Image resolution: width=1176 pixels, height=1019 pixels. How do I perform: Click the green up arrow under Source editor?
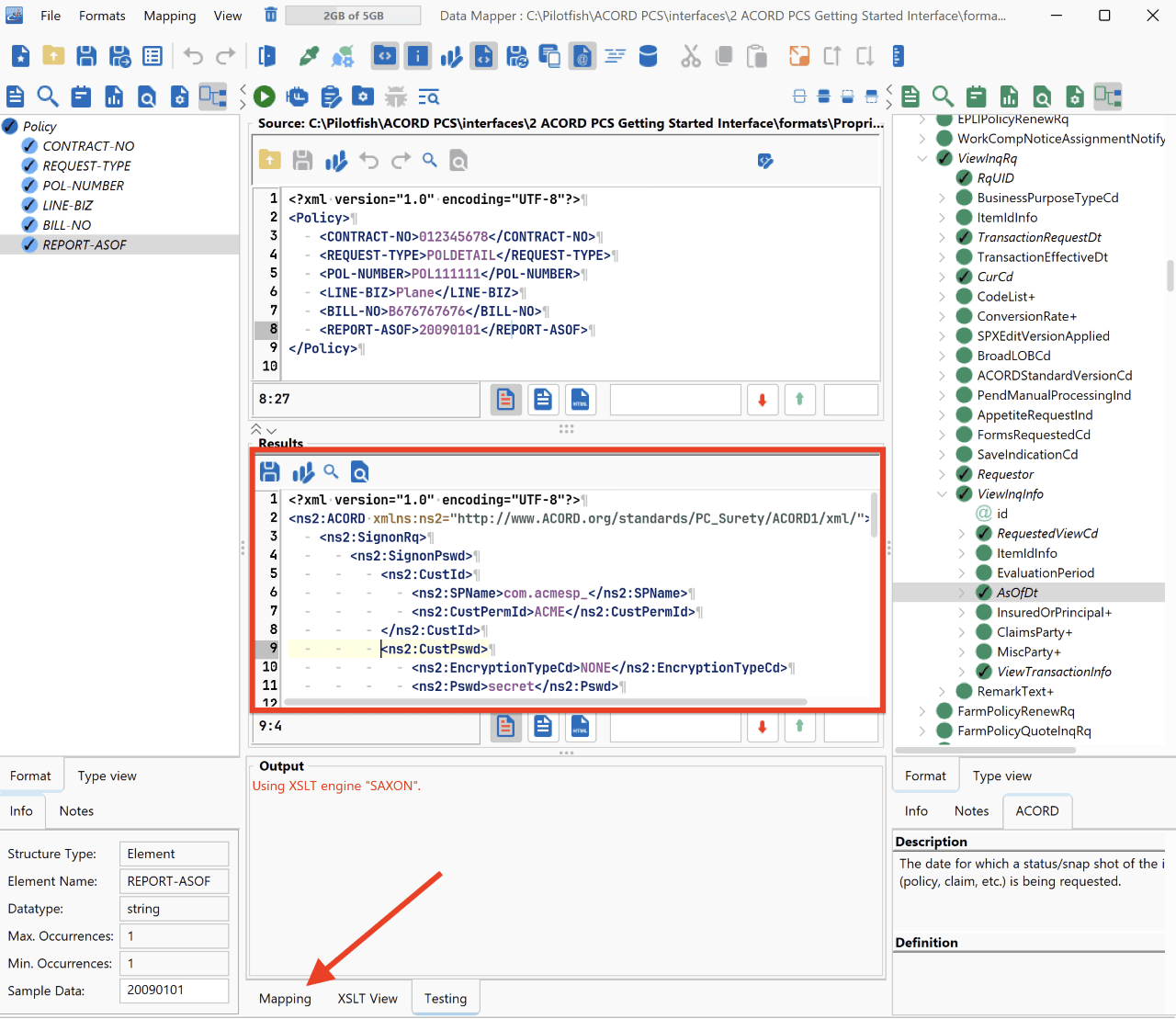pyautogui.click(x=799, y=399)
